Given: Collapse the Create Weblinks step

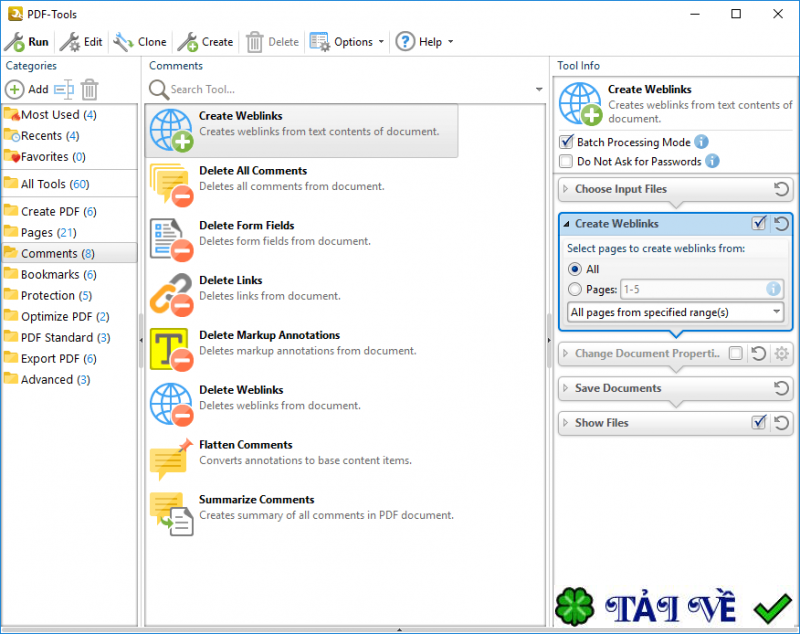Looking at the screenshot, I should [x=566, y=224].
